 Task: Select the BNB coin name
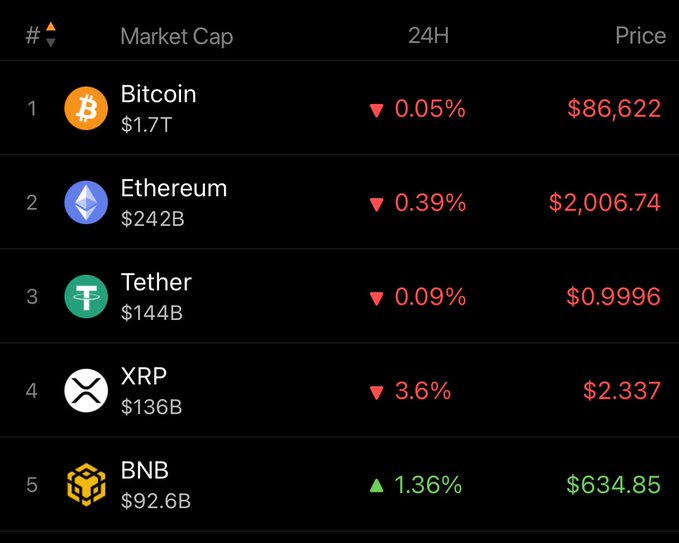click(x=144, y=470)
